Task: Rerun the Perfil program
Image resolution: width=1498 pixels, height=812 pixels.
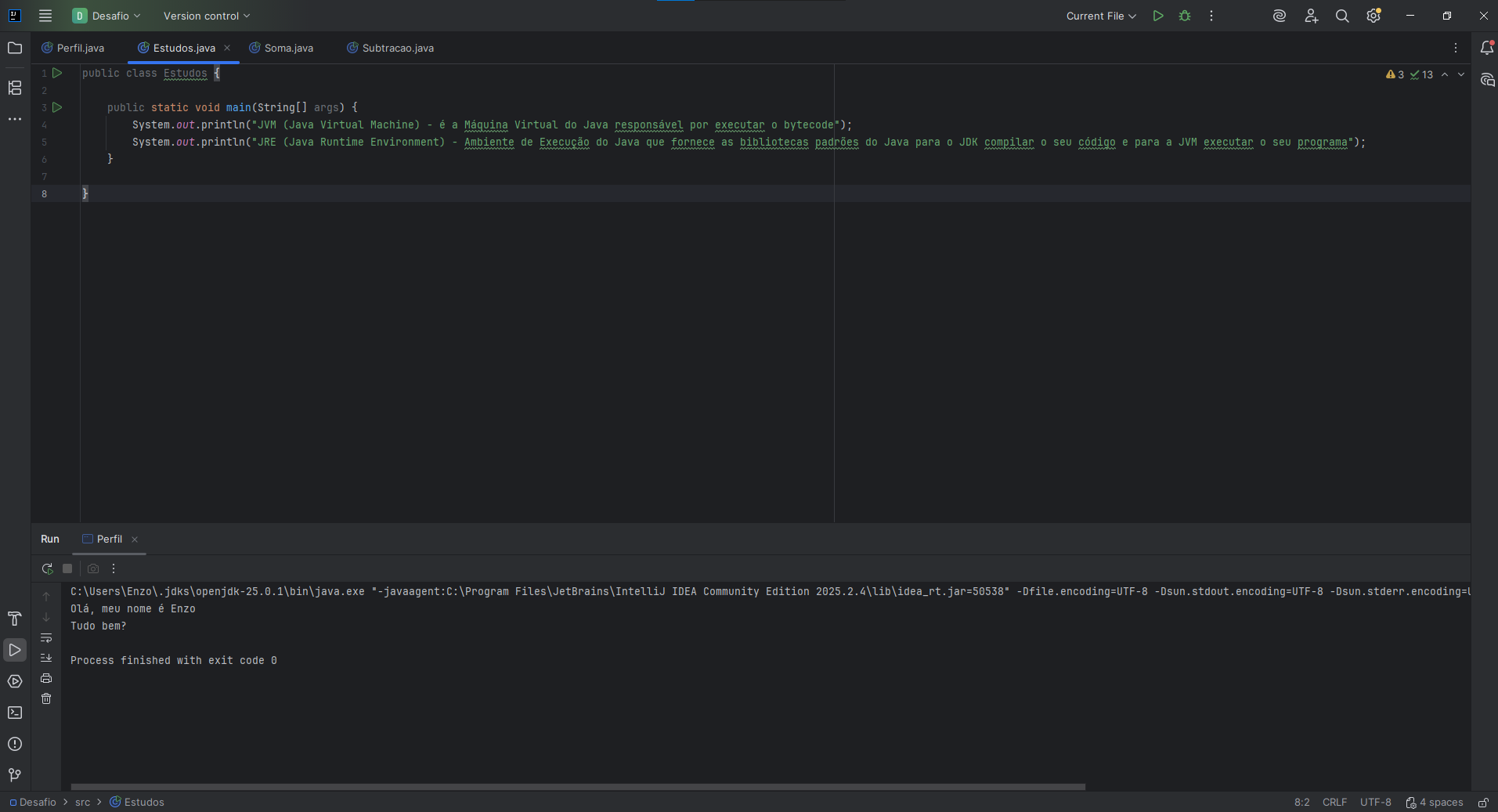Action: (x=47, y=568)
